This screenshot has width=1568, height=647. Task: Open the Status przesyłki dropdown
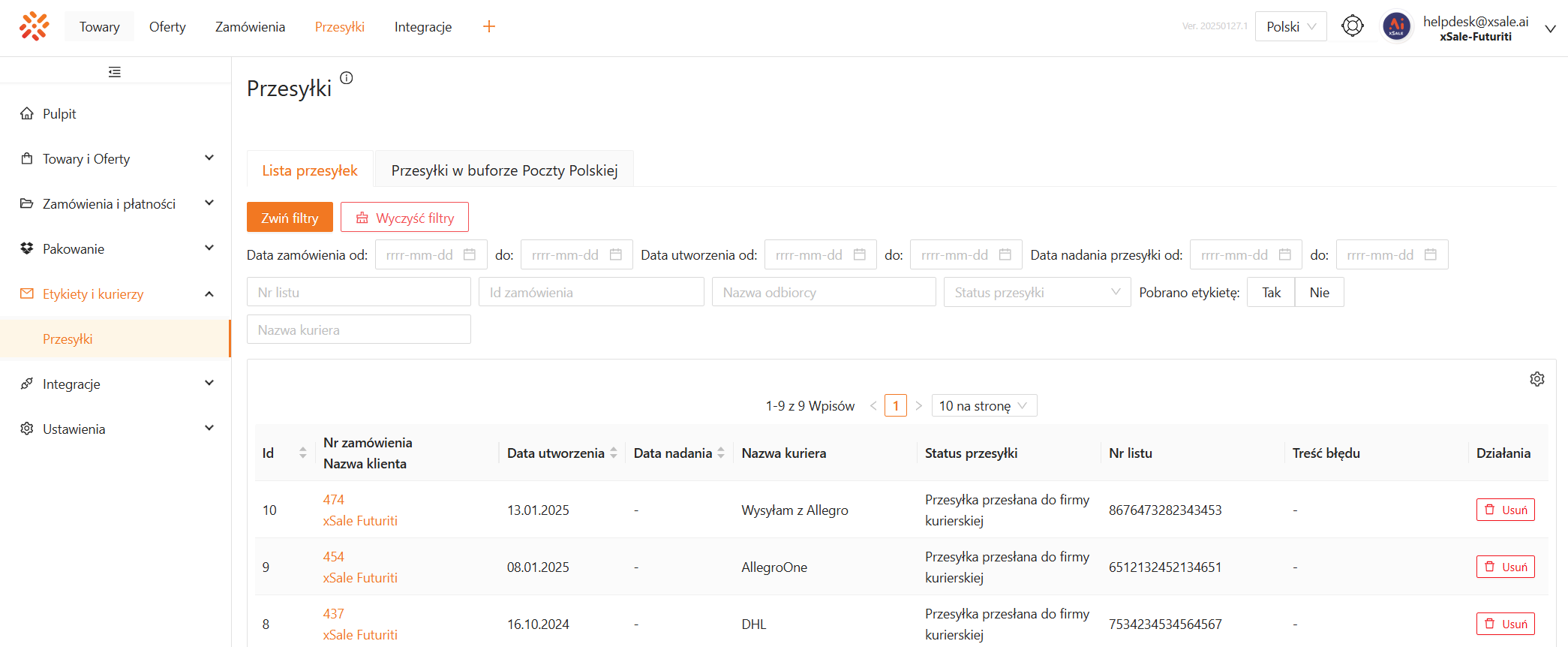1036,293
